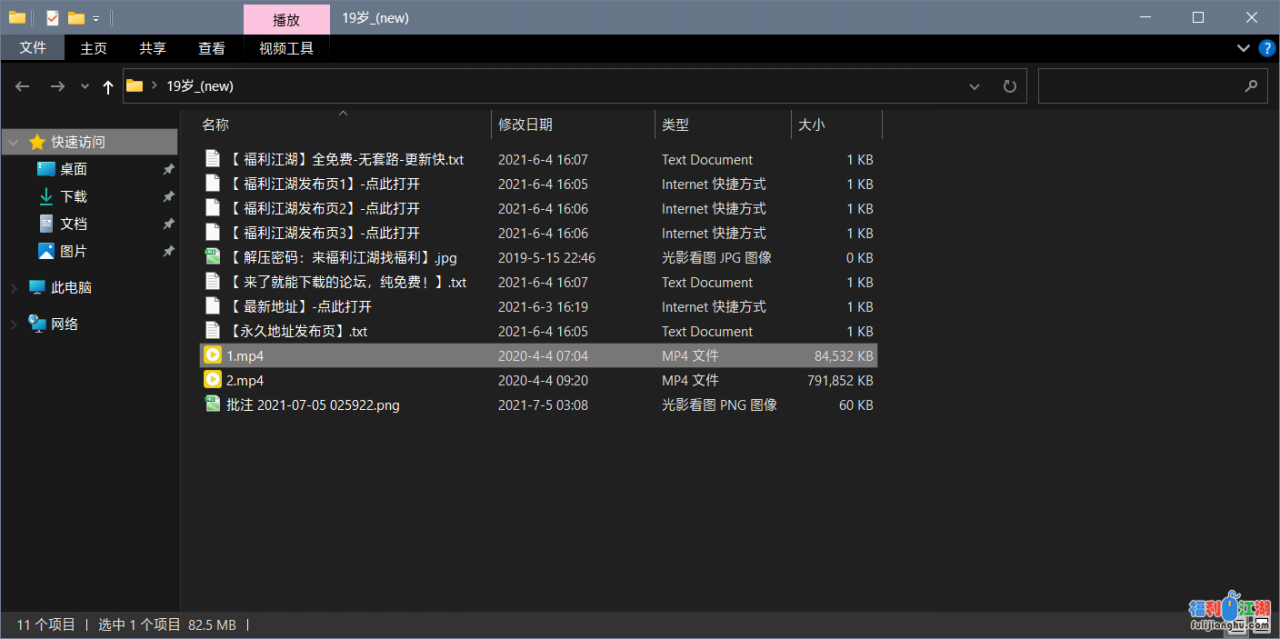The height and width of the screenshot is (639, 1280).
Task: Switch to the 查看 ribbon tab
Action: coord(212,47)
